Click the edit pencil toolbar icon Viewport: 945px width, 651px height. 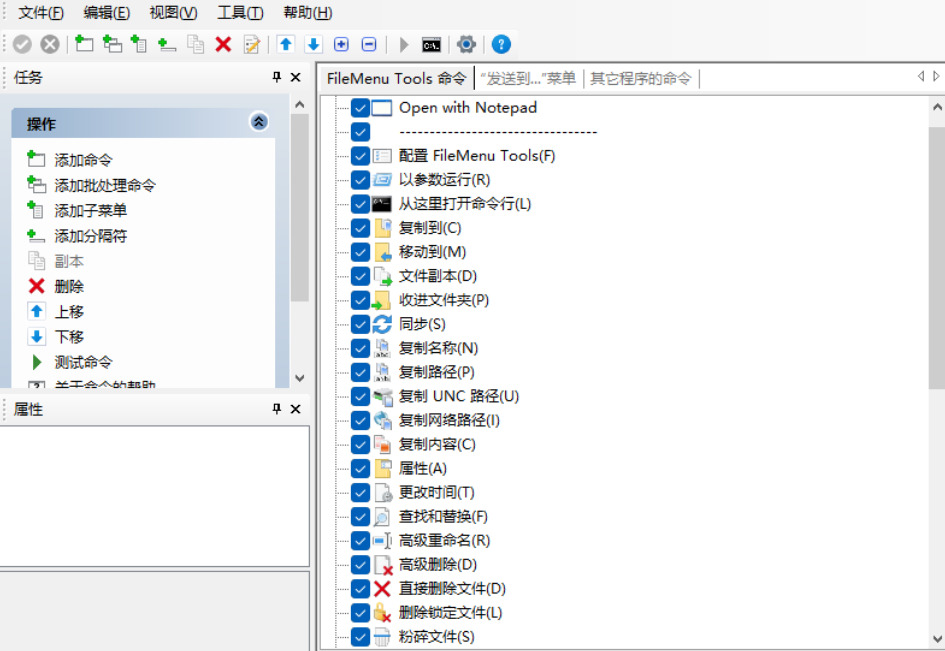(251, 44)
